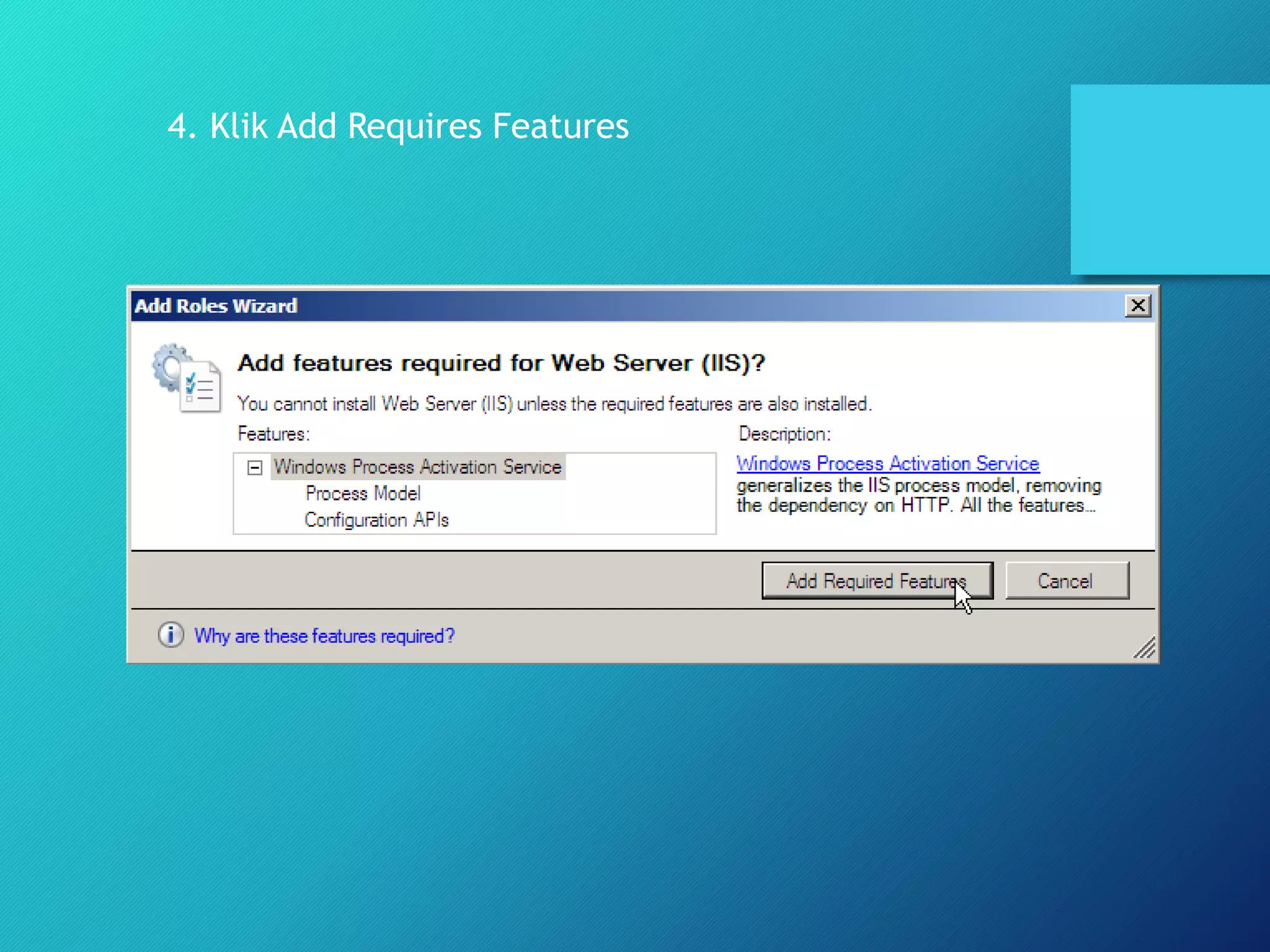Click the 'Add features required for Web Server (IIS)?' heading
The image size is (1270, 952).
(501, 363)
